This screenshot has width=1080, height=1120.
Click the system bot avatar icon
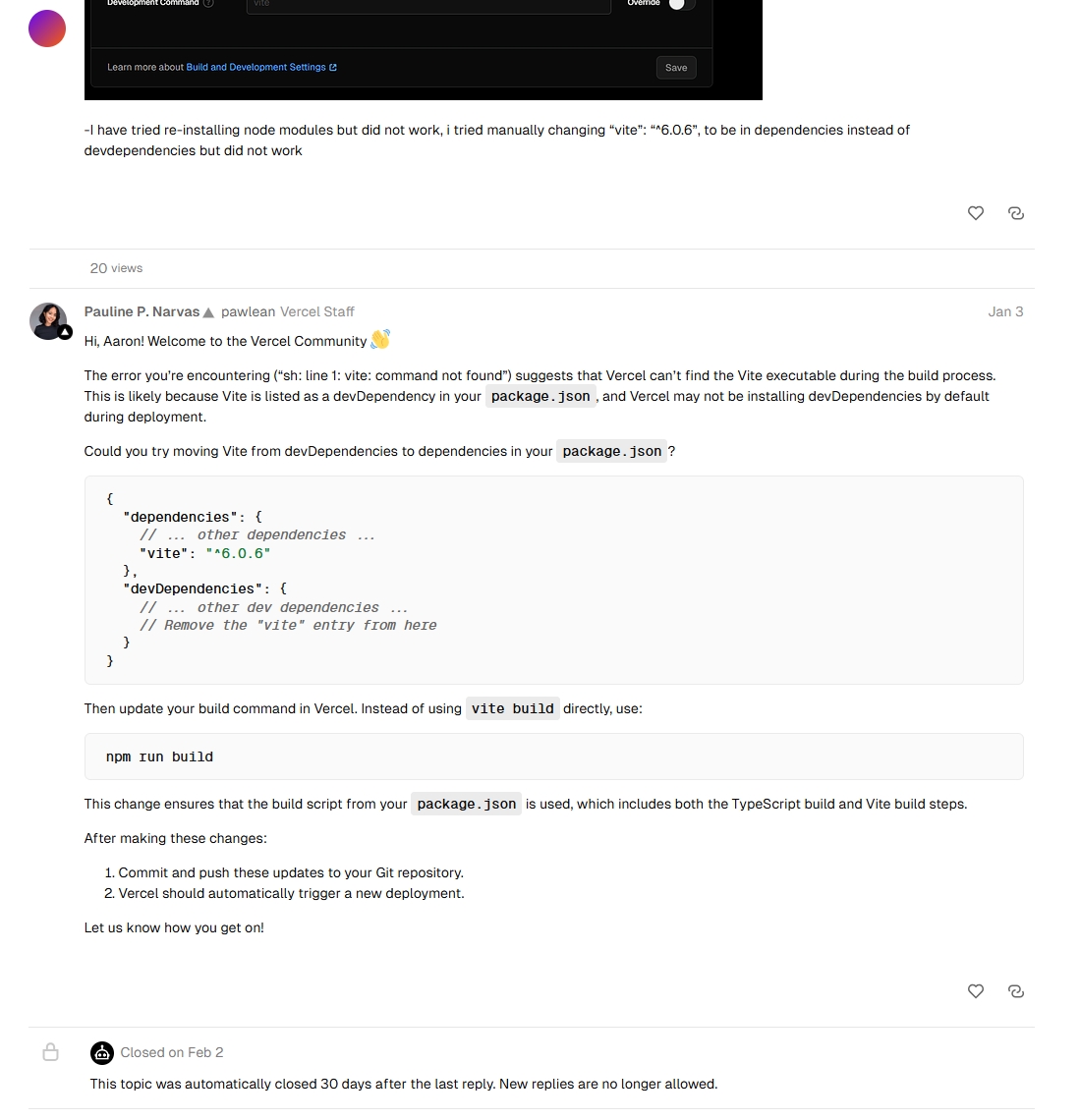(102, 1052)
